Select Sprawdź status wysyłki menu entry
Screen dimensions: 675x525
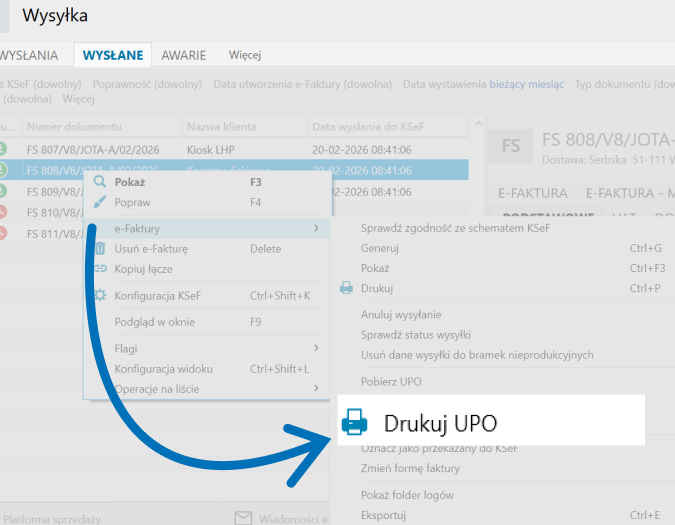click(415, 335)
